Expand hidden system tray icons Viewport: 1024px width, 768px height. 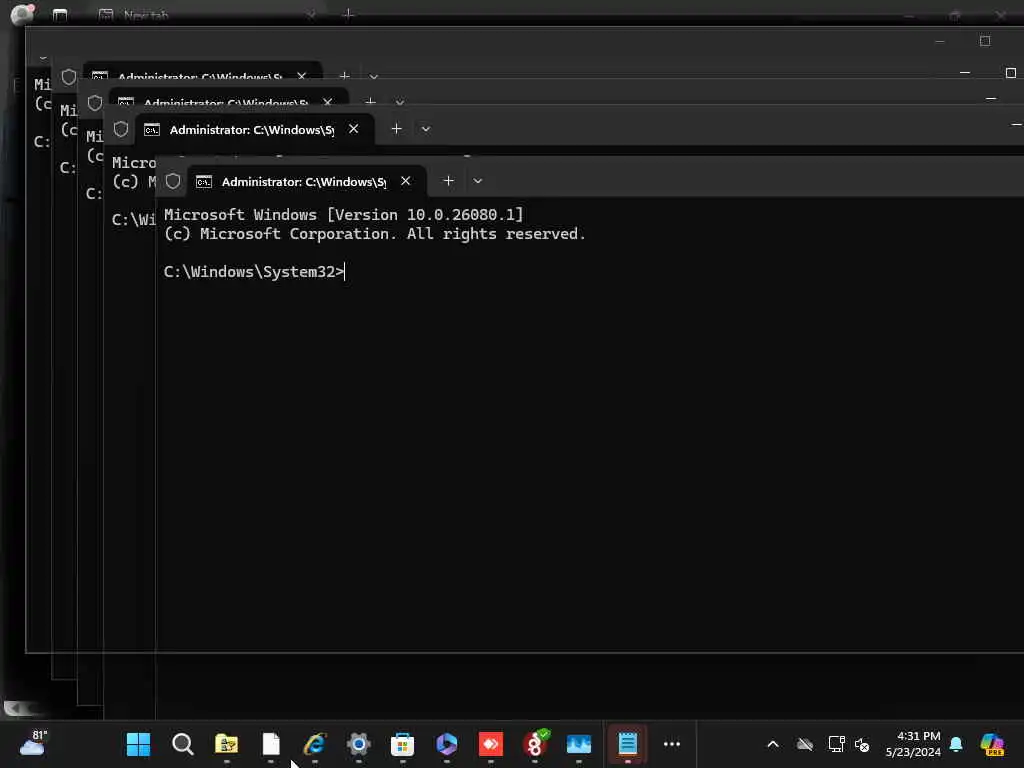click(x=773, y=744)
